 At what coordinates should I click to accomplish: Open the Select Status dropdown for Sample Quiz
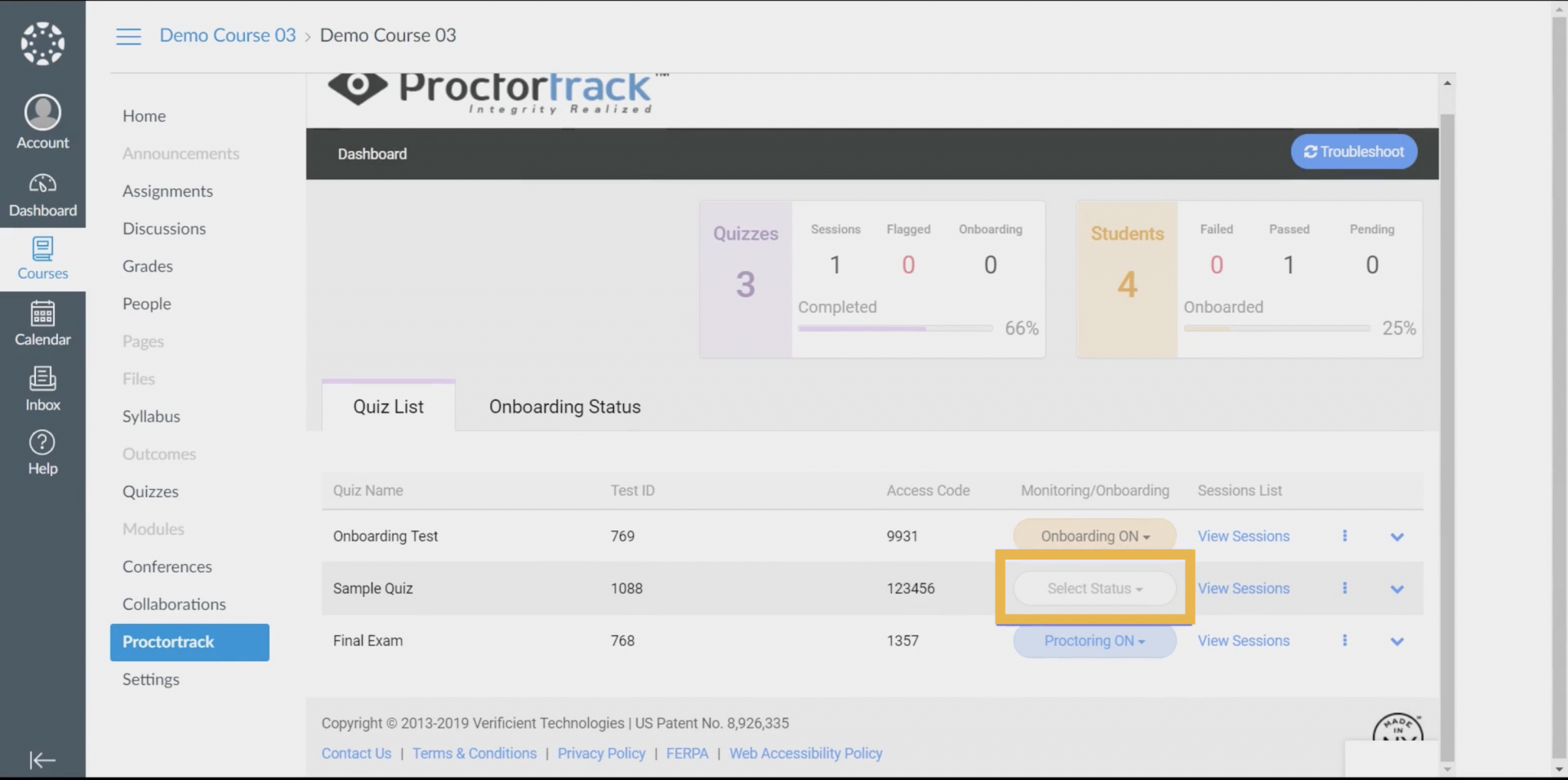click(1095, 588)
